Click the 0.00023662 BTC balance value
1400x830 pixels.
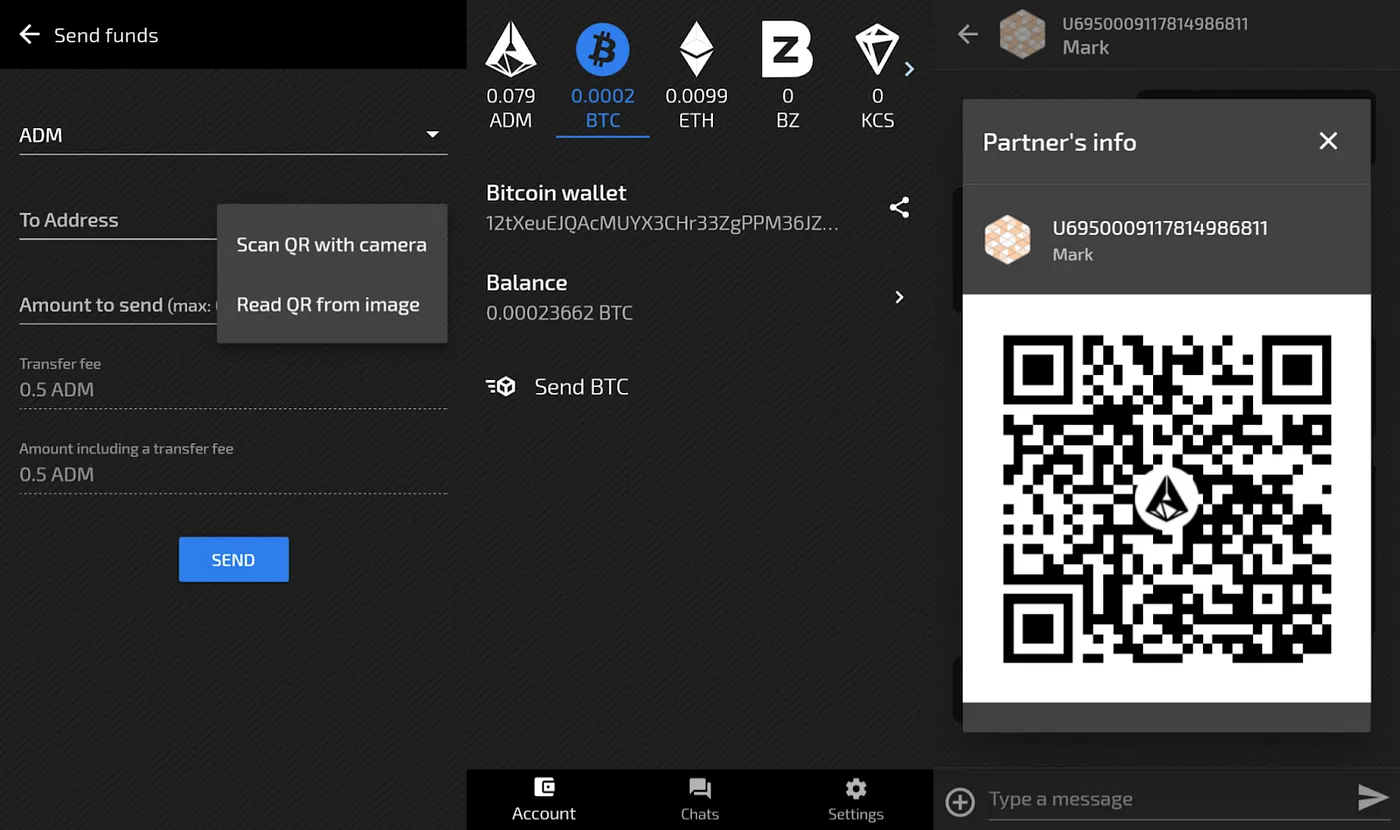[x=559, y=313]
